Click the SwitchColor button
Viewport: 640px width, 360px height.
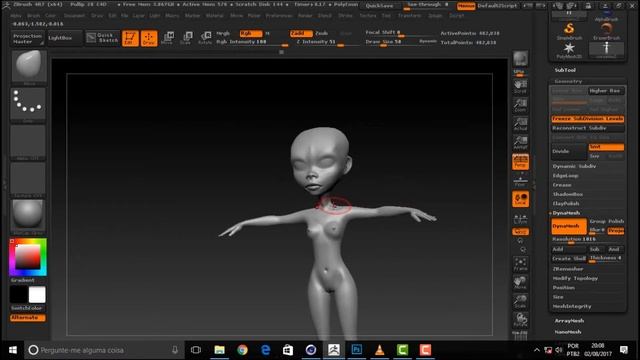click(27, 308)
